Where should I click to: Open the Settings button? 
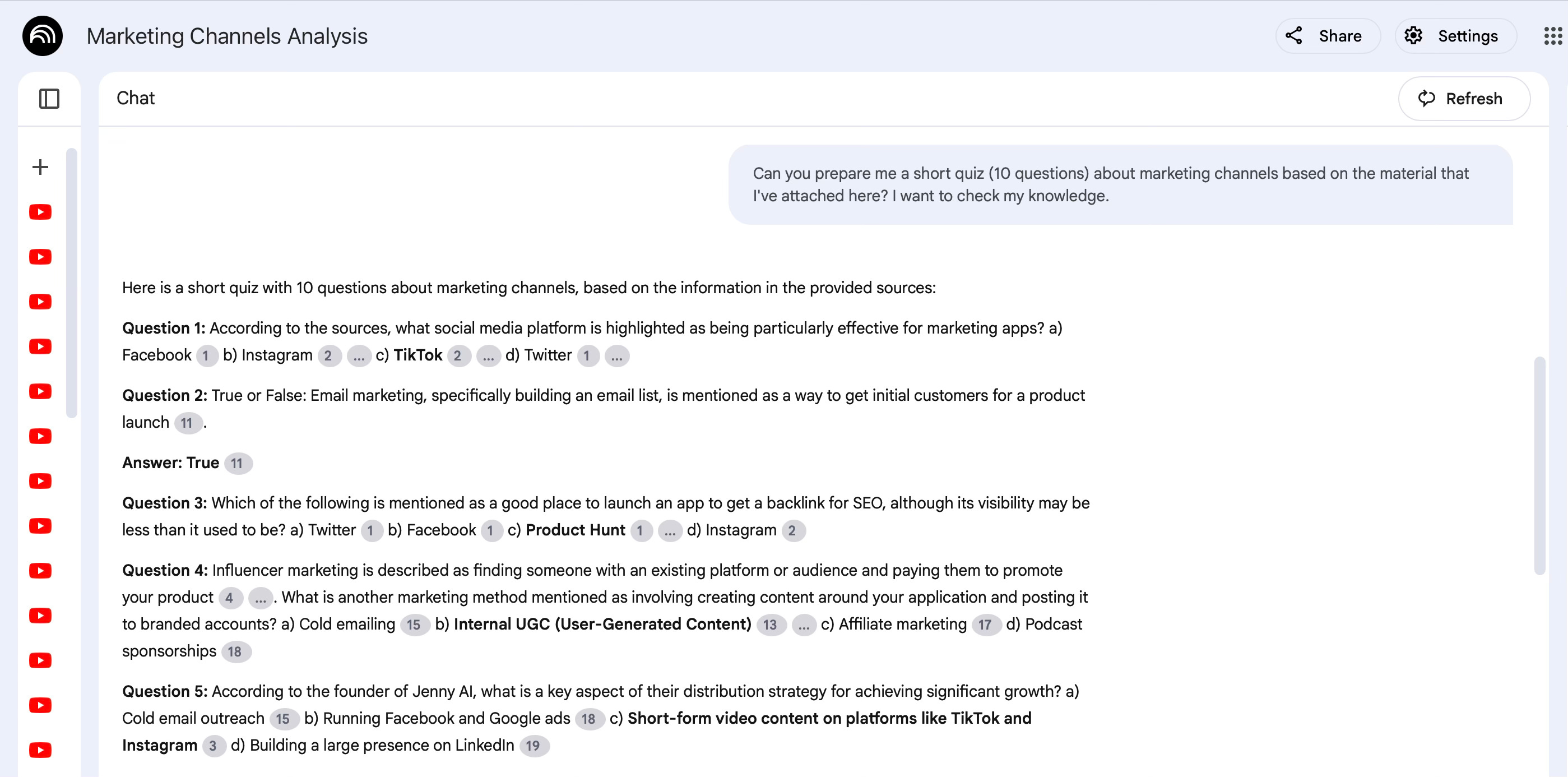pos(1455,36)
